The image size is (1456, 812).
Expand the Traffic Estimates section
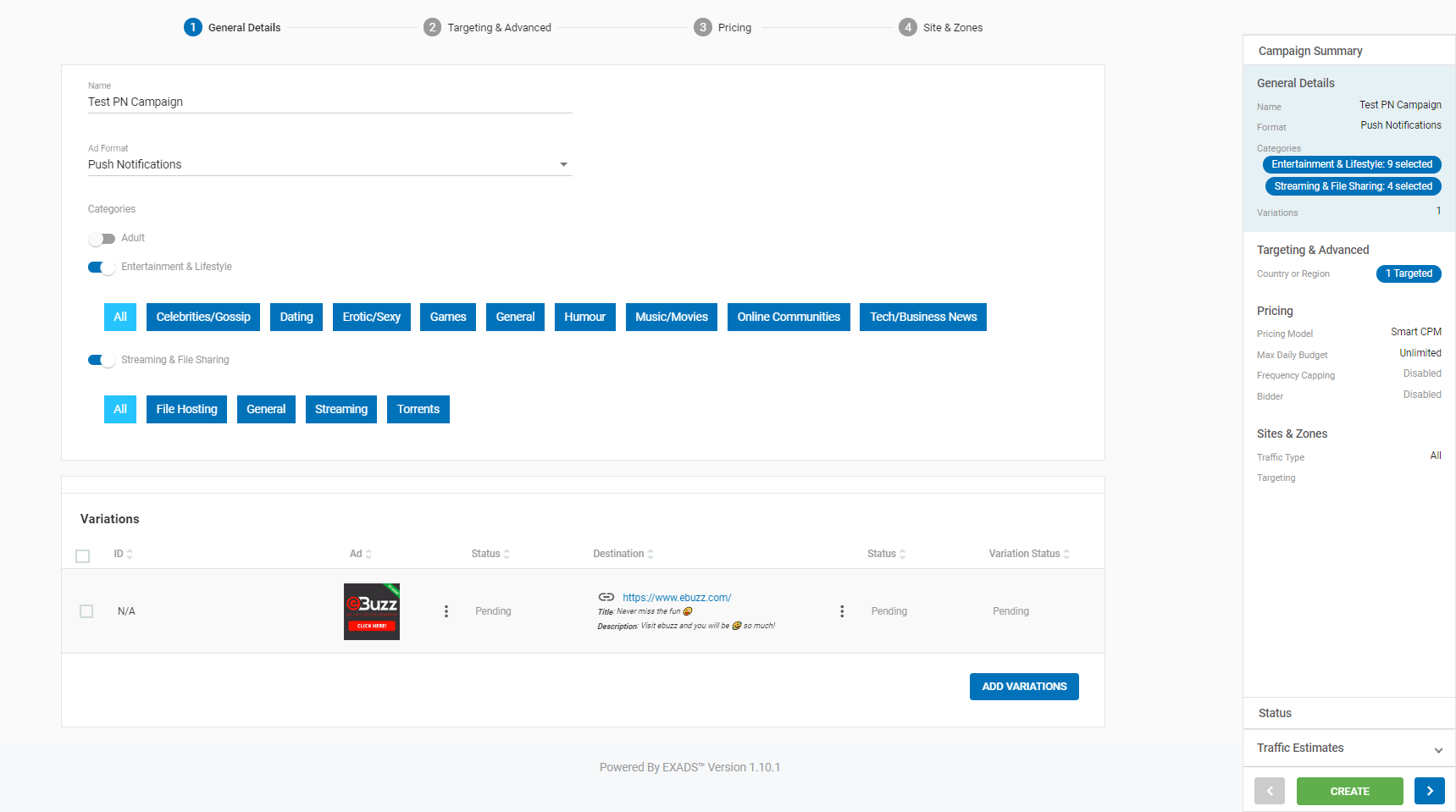[1348, 748]
